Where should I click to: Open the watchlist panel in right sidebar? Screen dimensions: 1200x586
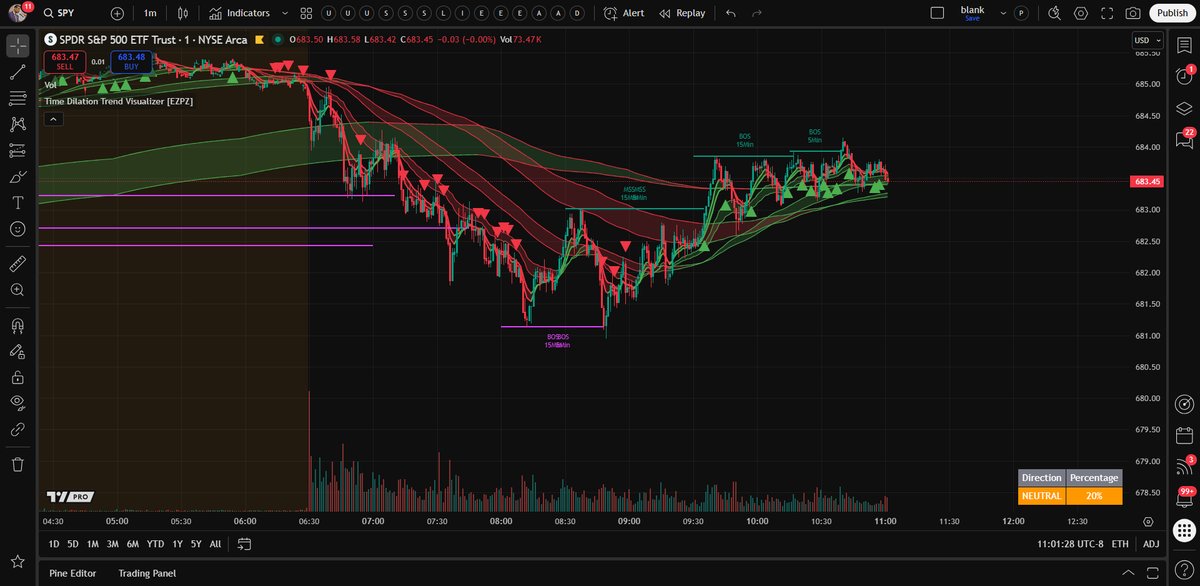point(1184,46)
